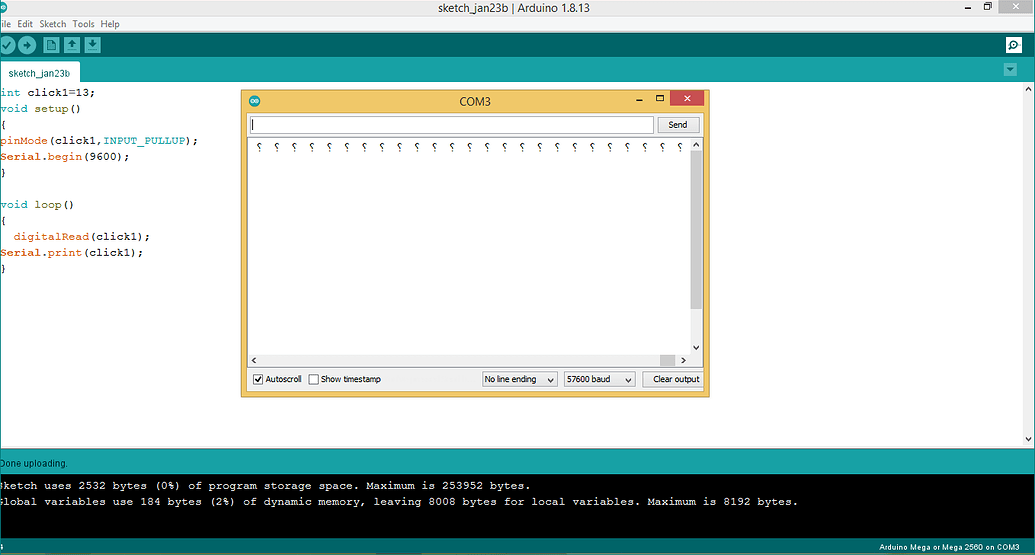Create a new sketch with the New icon

click(51, 45)
